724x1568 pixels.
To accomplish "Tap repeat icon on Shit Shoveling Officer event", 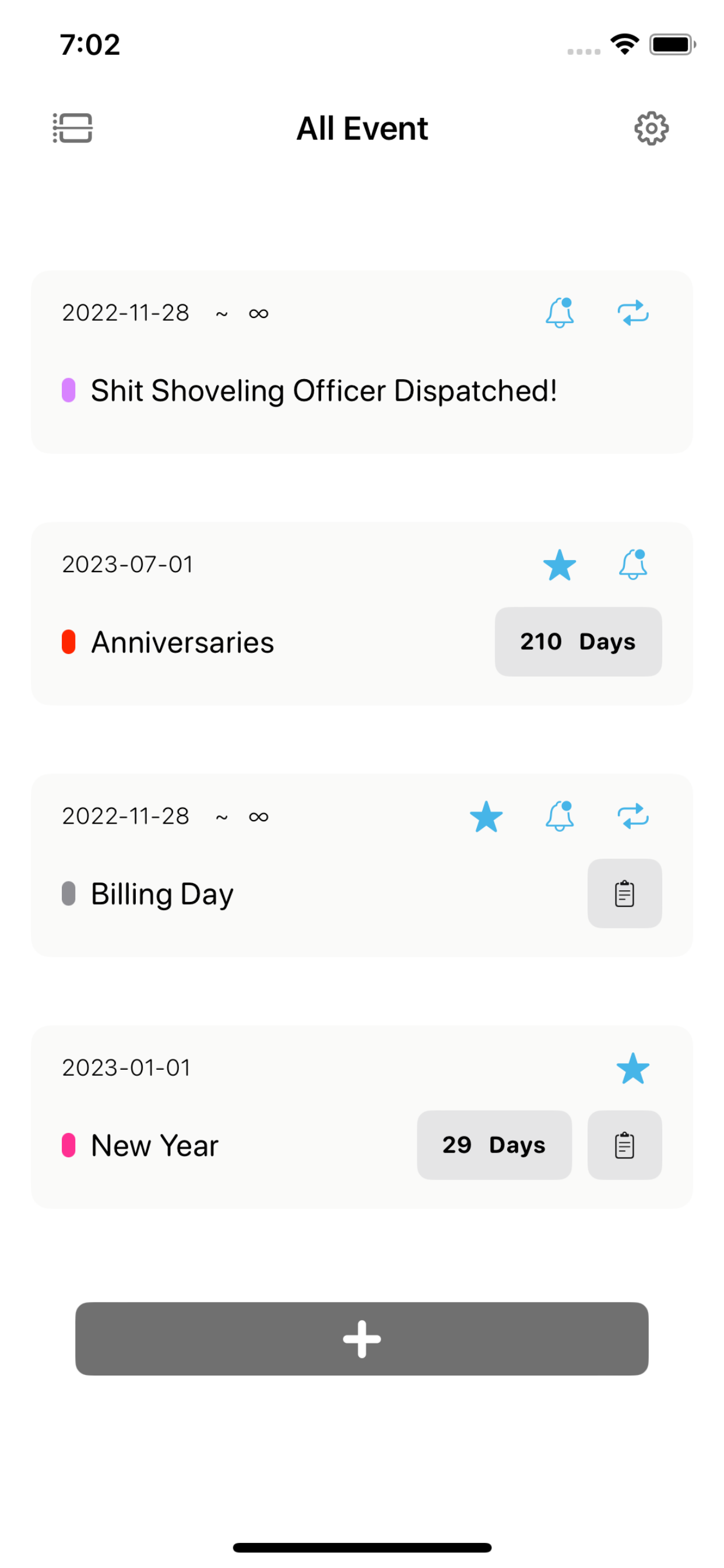I will pyautogui.click(x=632, y=313).
